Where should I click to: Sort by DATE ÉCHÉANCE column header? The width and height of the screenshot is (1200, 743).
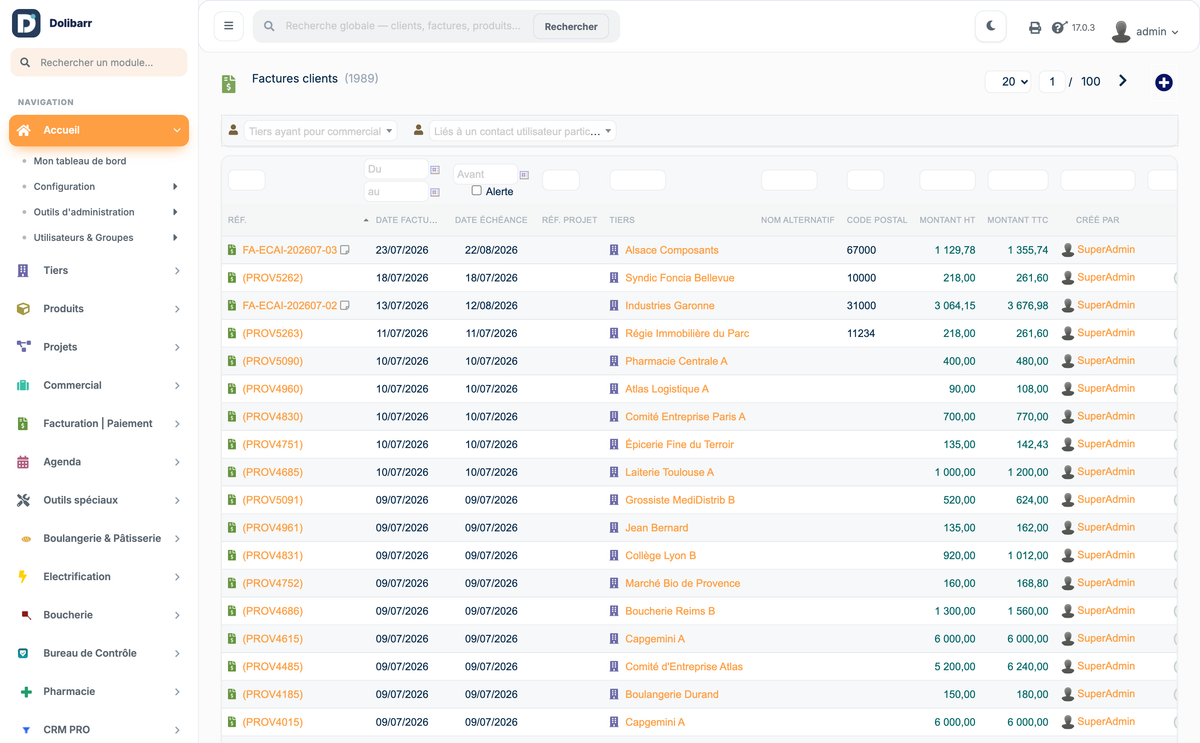pos(490,220)
